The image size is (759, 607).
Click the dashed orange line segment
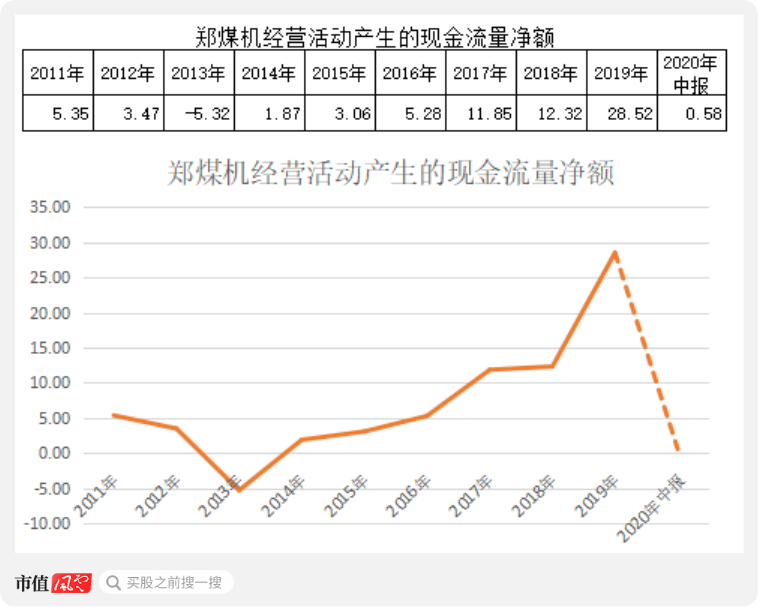(x=647, y=351)
